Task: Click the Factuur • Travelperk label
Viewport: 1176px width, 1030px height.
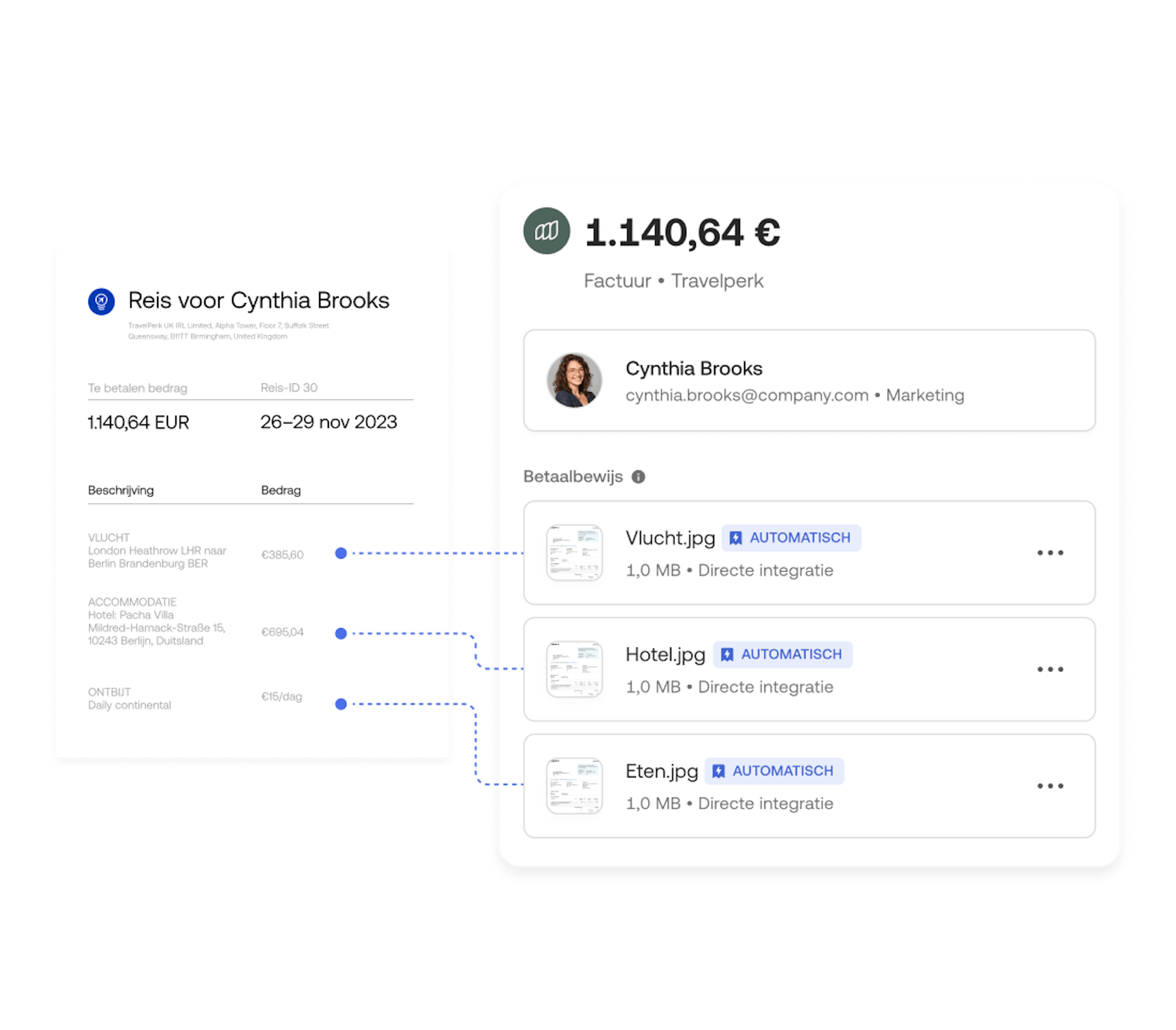Action: pos(673,281)
